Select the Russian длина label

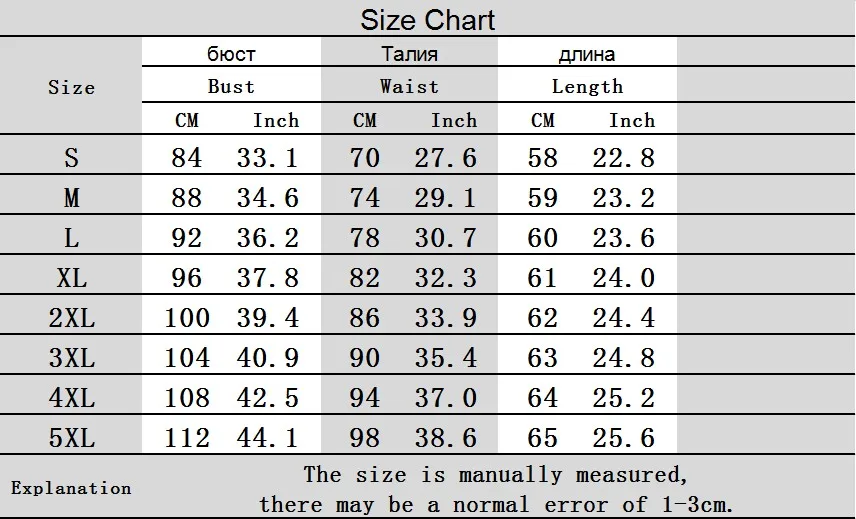[x=587, y=54]
